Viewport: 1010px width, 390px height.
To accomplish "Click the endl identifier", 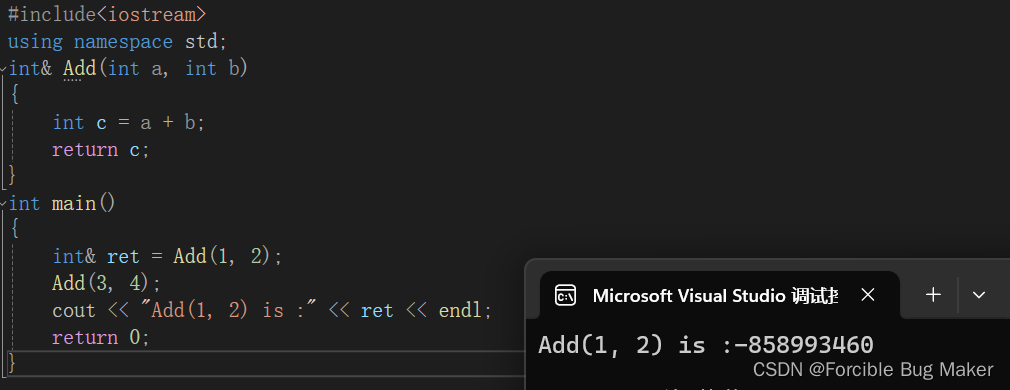I will [x=461, y=311].
